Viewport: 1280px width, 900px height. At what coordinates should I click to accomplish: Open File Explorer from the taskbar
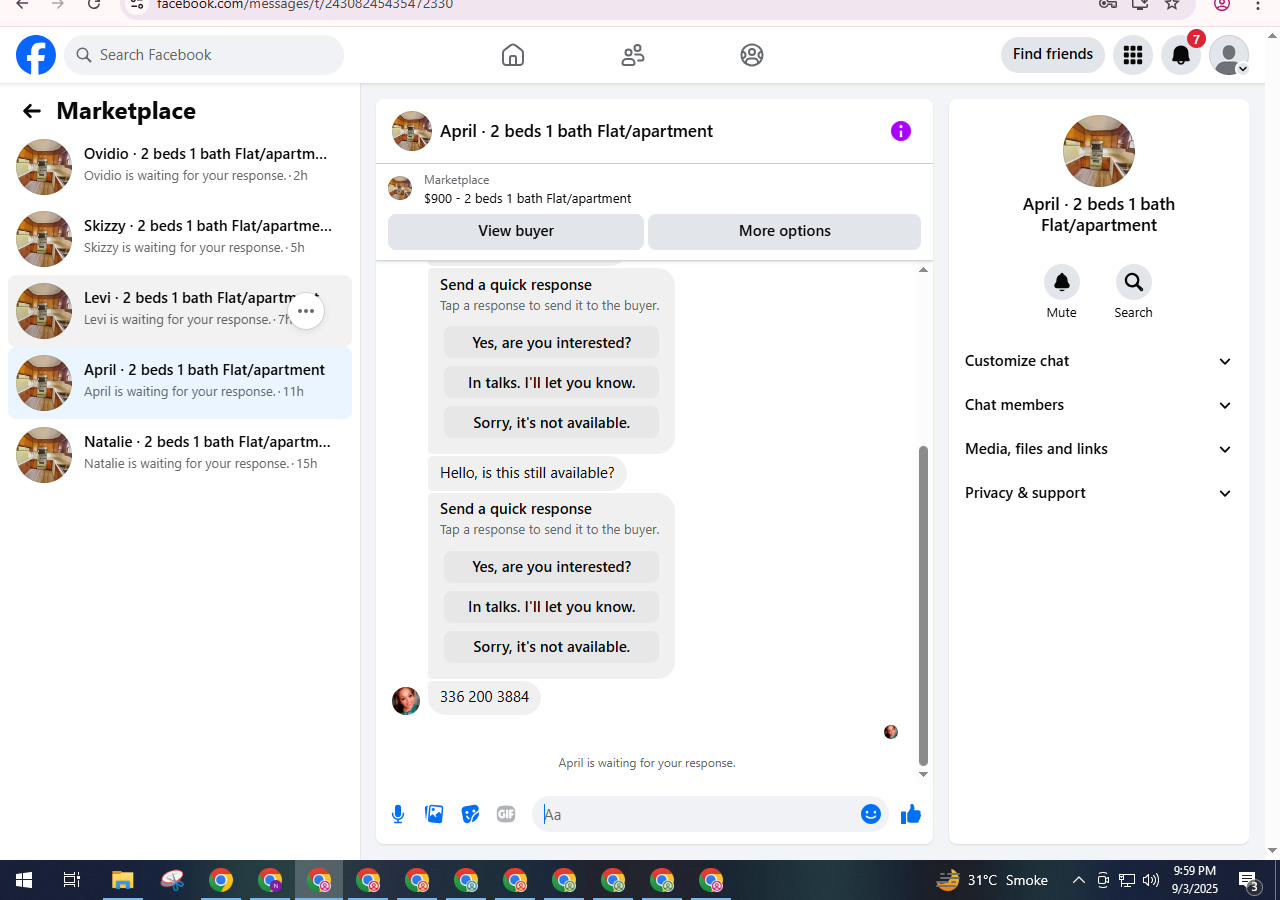coord(122,881)
